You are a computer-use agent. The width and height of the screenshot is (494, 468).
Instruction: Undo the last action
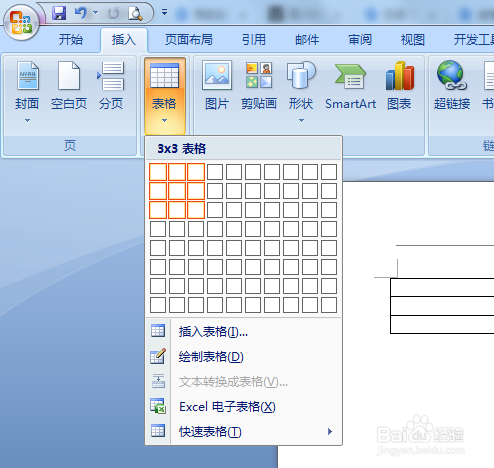click(80, 13)
